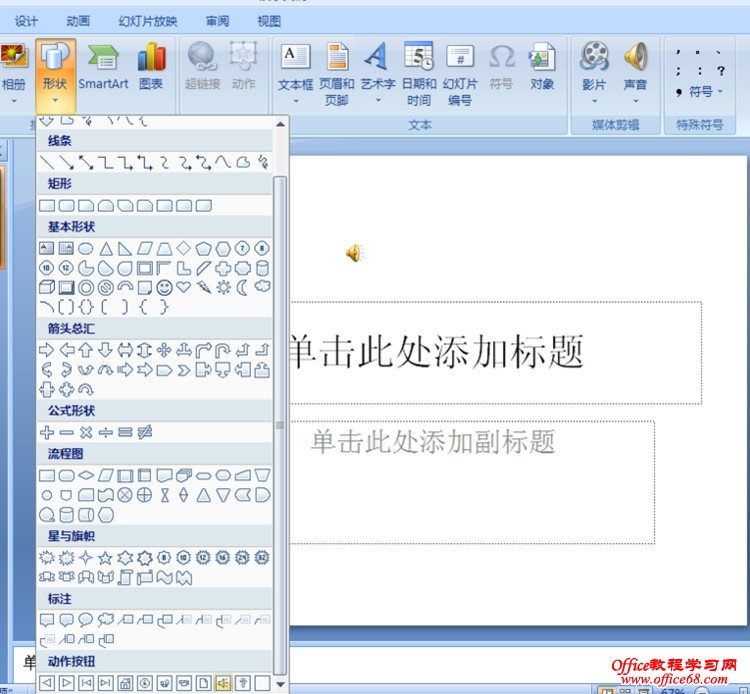Select the straight Line shape
The width and height of the screenshot is (750, 694).
[x=46, y=163]
